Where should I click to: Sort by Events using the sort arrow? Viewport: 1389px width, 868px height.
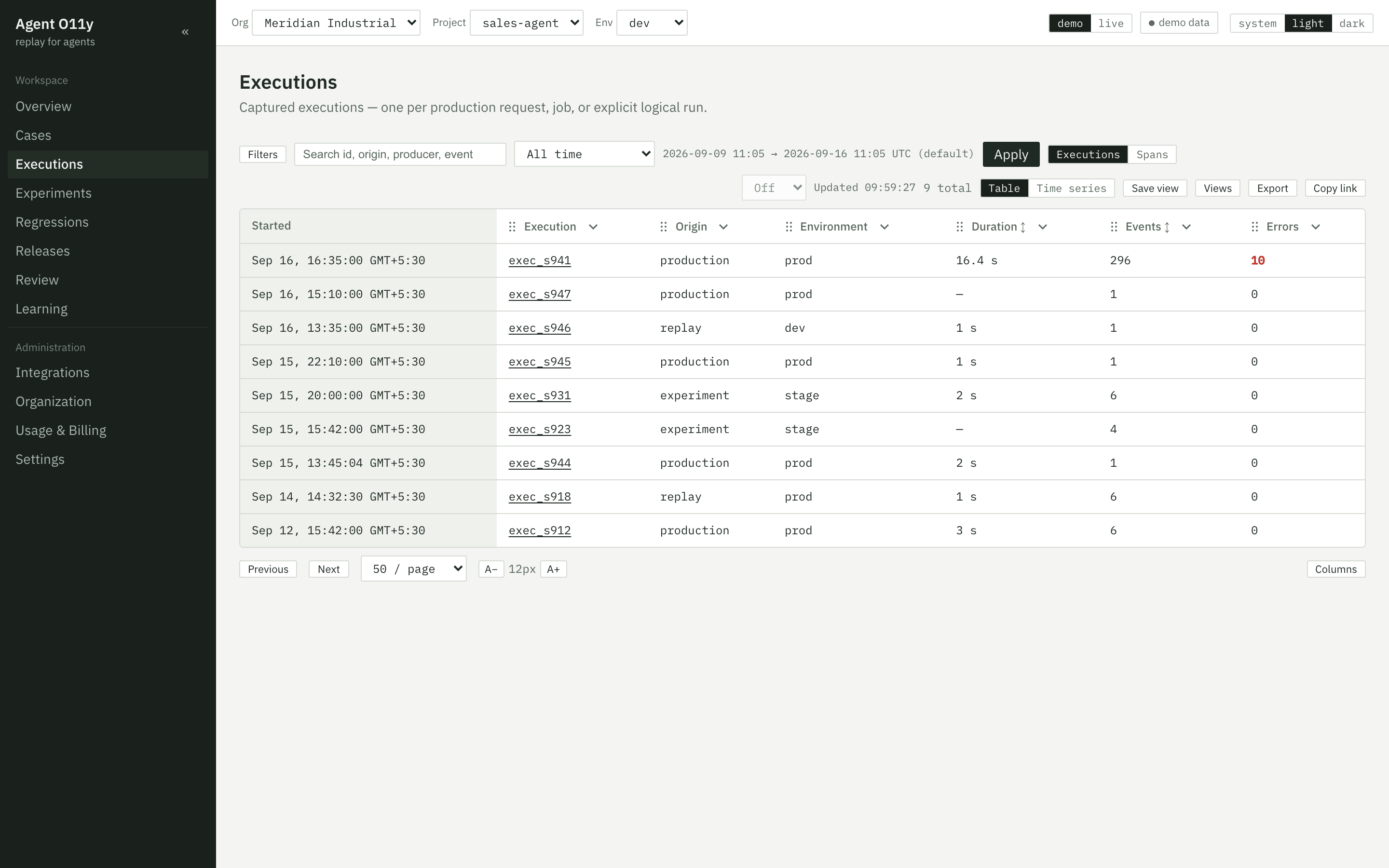pos(1167,227)
